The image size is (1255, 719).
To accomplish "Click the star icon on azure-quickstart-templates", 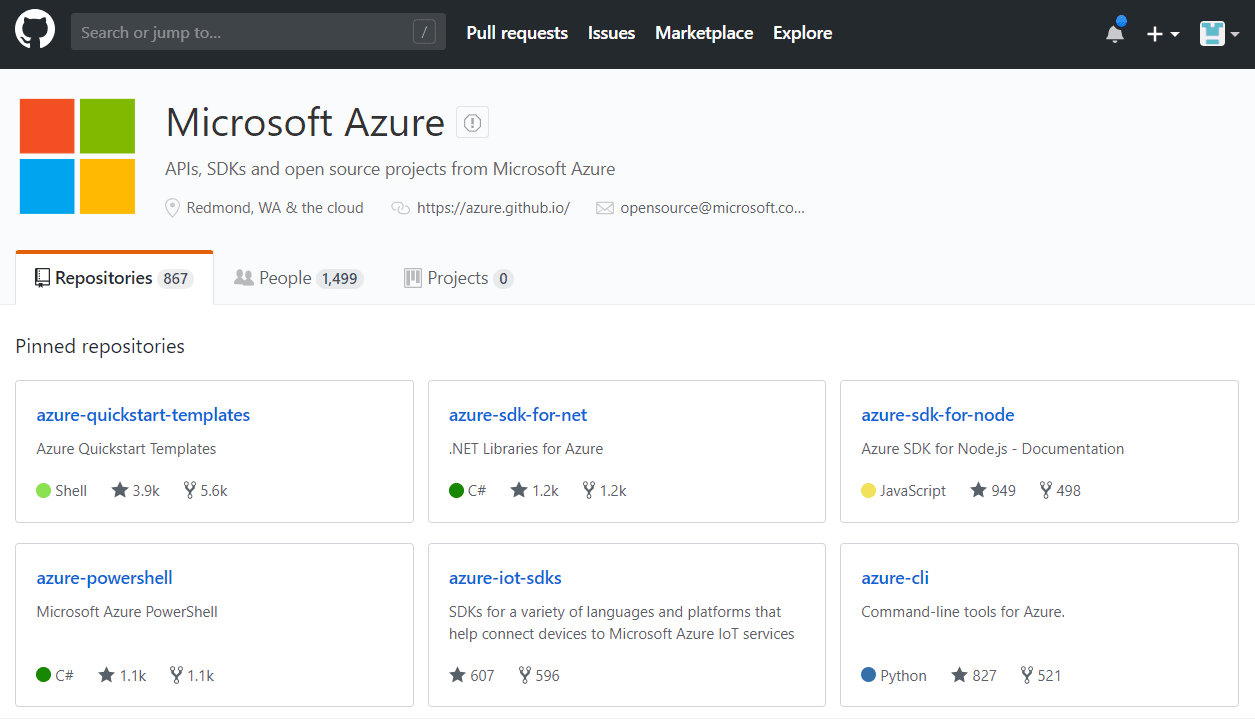I will (x=120, y=490).
